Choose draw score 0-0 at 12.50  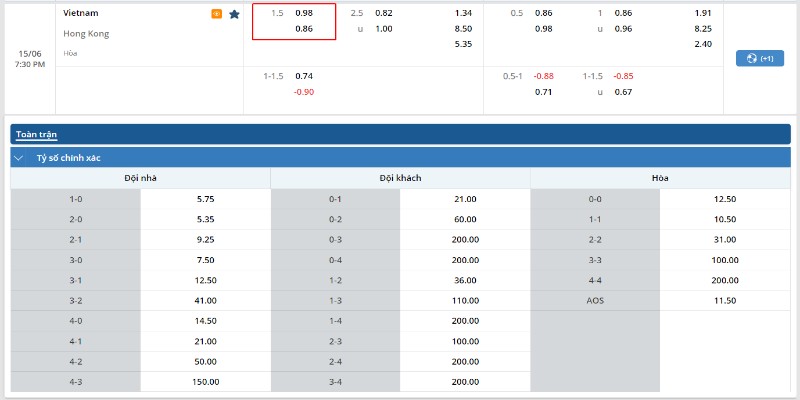(x=725, y=199)
